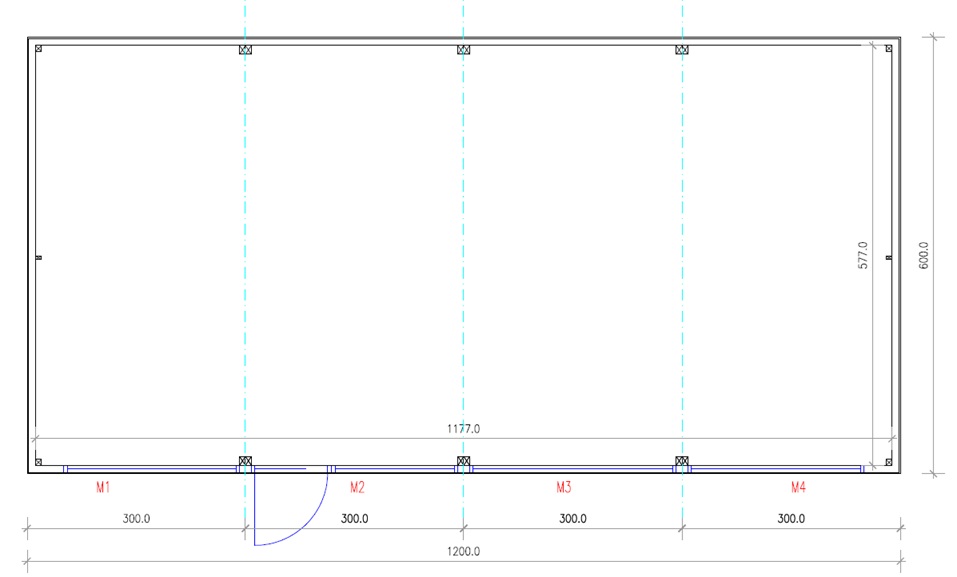Pick the 300.0 dimension beneath the M1 label

[136, 518]
